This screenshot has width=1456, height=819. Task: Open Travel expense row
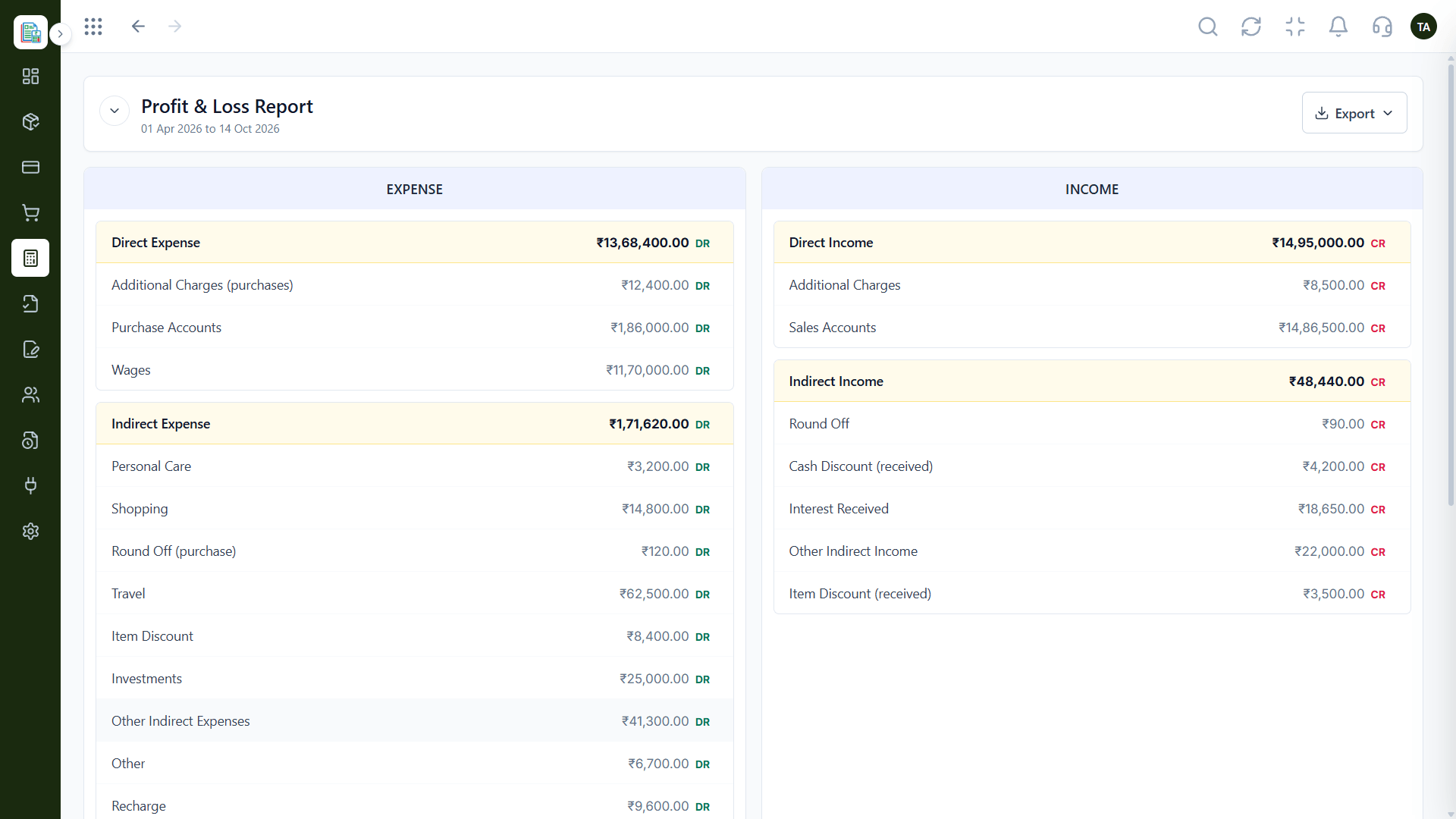click(x=415, y=594)
